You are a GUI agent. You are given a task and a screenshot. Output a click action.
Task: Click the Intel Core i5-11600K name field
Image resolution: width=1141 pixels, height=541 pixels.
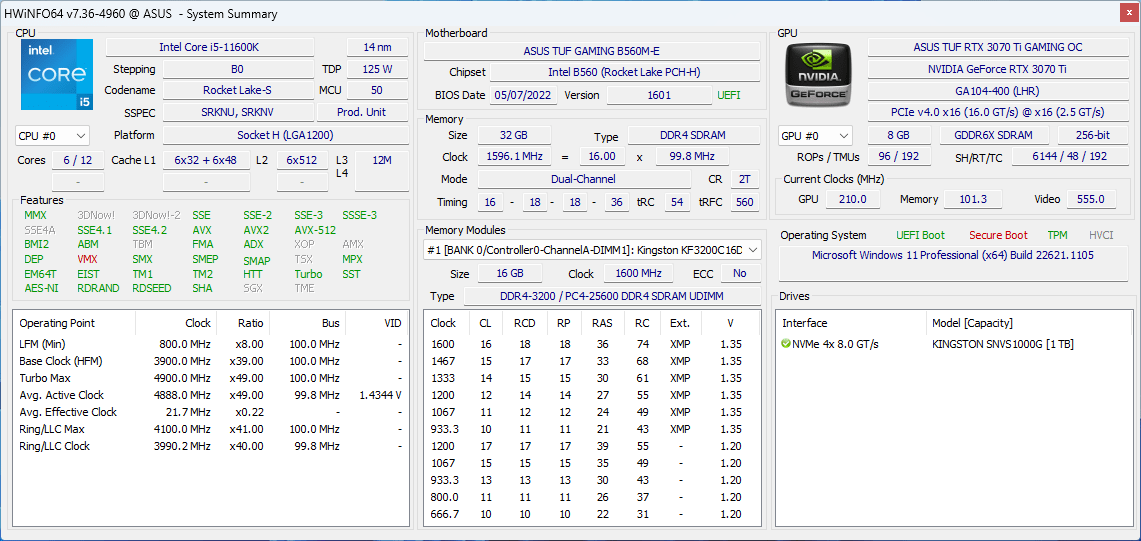pyautogui.click(x=209, y=47)
